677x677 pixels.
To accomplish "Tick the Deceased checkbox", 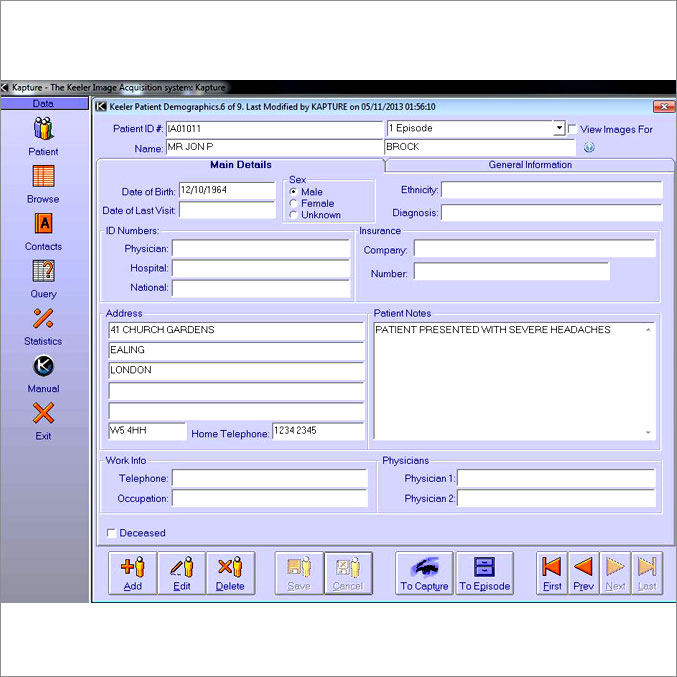I will coord(111,533).
